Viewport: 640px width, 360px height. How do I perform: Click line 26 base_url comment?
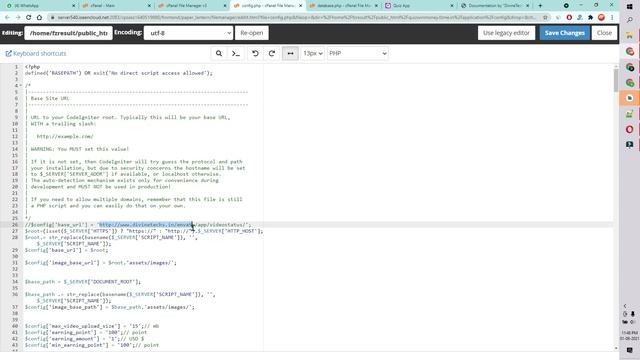[x=138, y=224]
